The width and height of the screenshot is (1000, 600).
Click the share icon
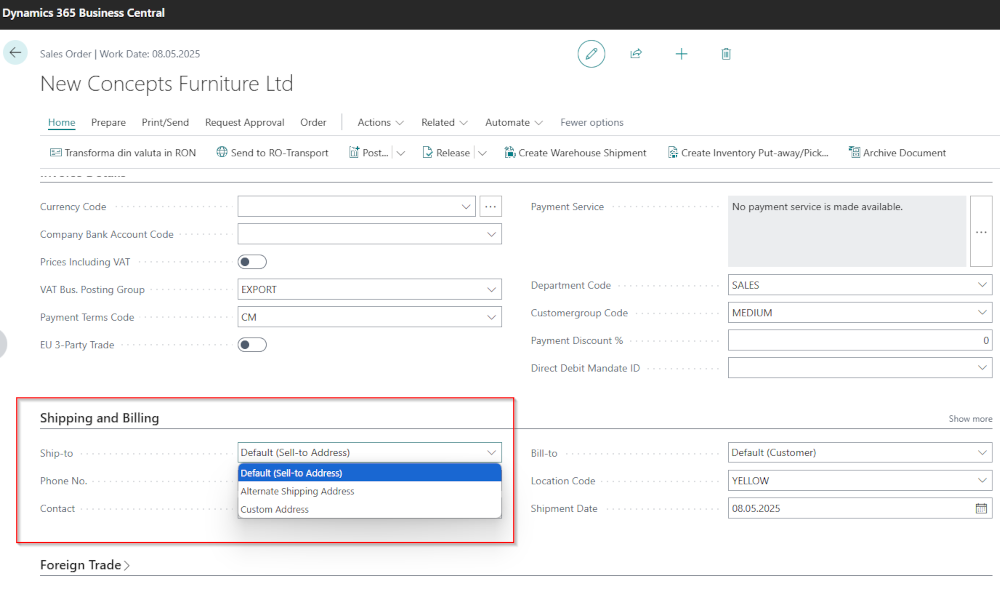click(x=636, y=54)
